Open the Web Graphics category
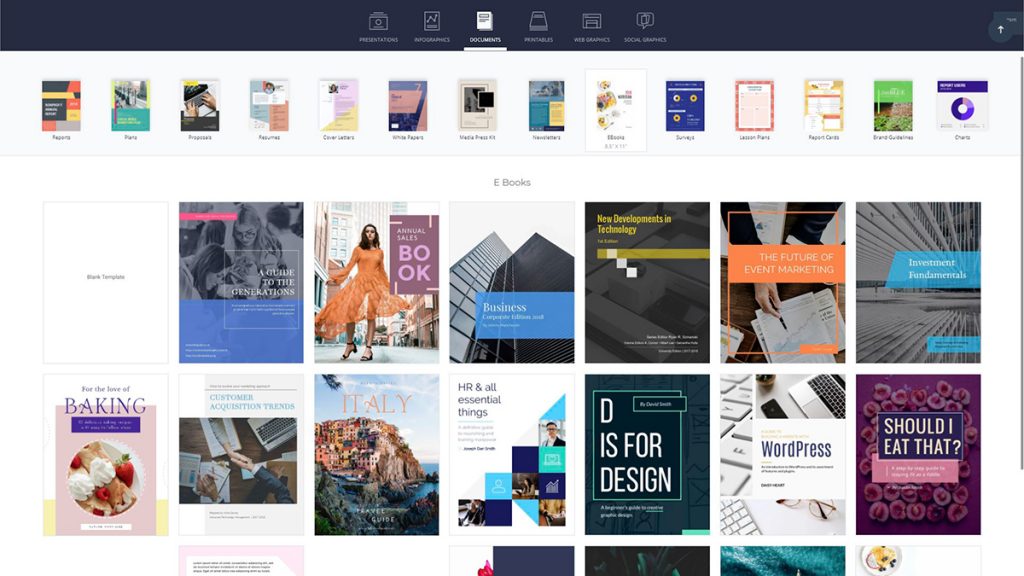 pos(592,27)
